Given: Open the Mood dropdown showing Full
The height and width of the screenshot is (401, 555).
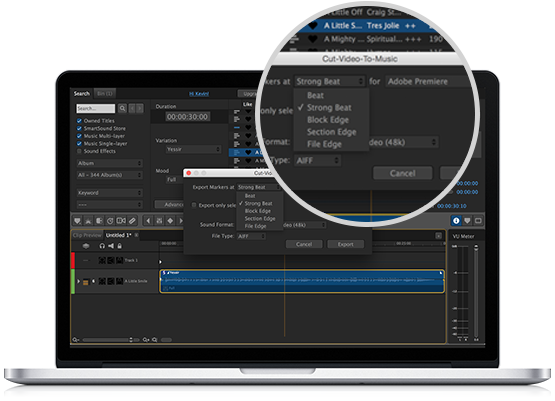Looking at the screenshot, I should 173,180.
